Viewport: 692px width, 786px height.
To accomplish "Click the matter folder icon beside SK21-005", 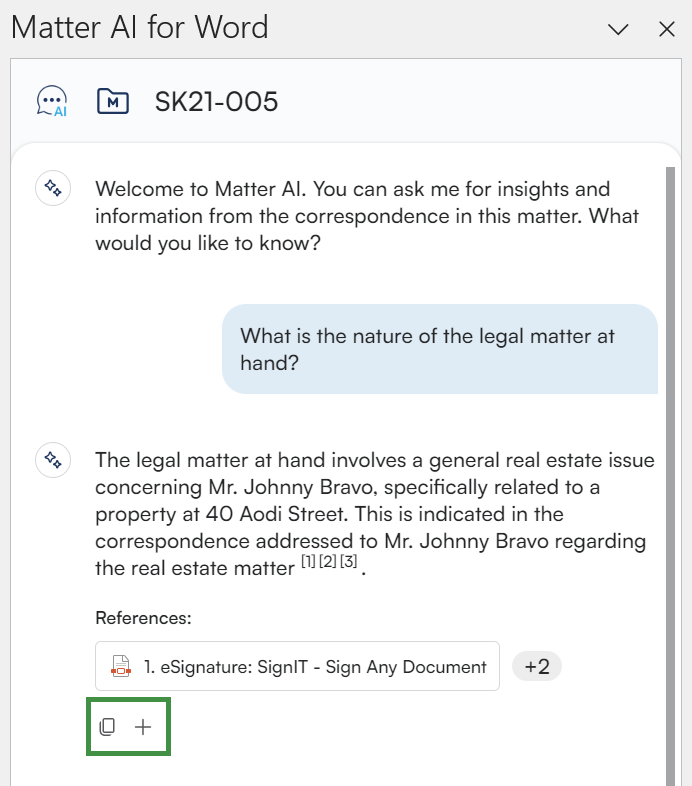I will coord(113,101).
